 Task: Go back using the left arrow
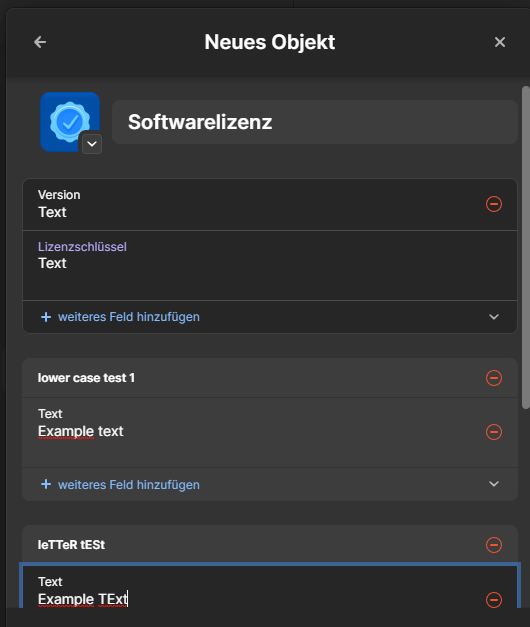40,42
